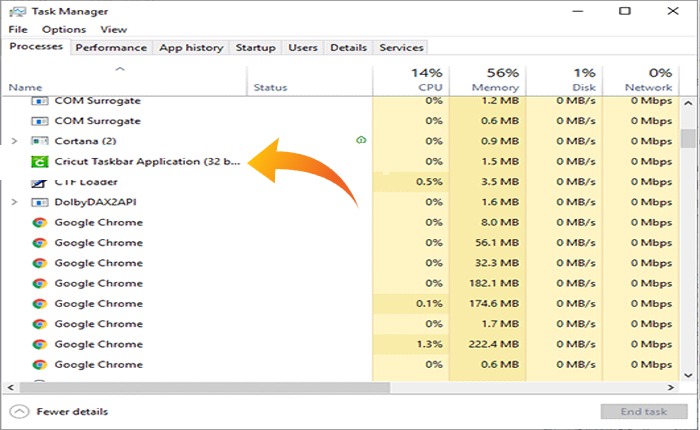Click the Cortana process icon
This screenshot has width=700, height=430.
40,141
